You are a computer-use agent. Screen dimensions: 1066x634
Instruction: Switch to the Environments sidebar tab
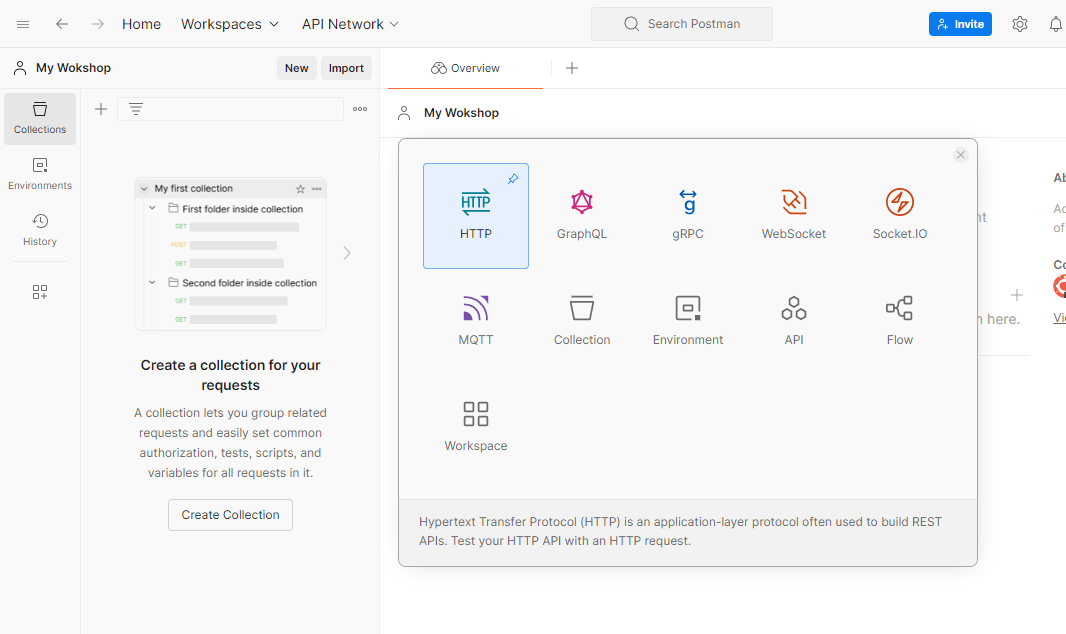click(x=40, y=173)
